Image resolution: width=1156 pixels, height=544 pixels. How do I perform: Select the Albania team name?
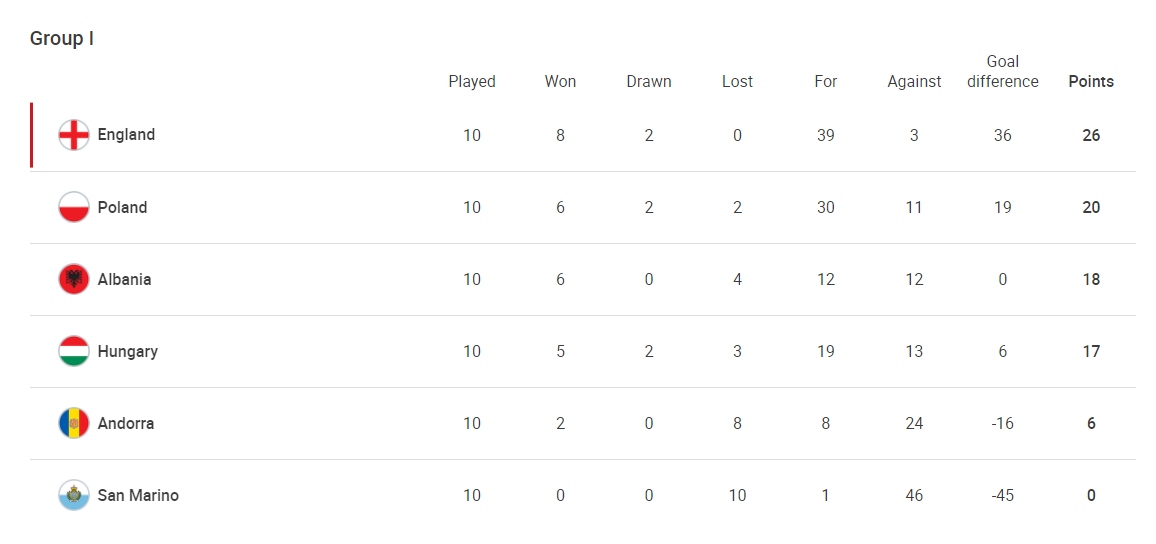click(x=125, y=279)
